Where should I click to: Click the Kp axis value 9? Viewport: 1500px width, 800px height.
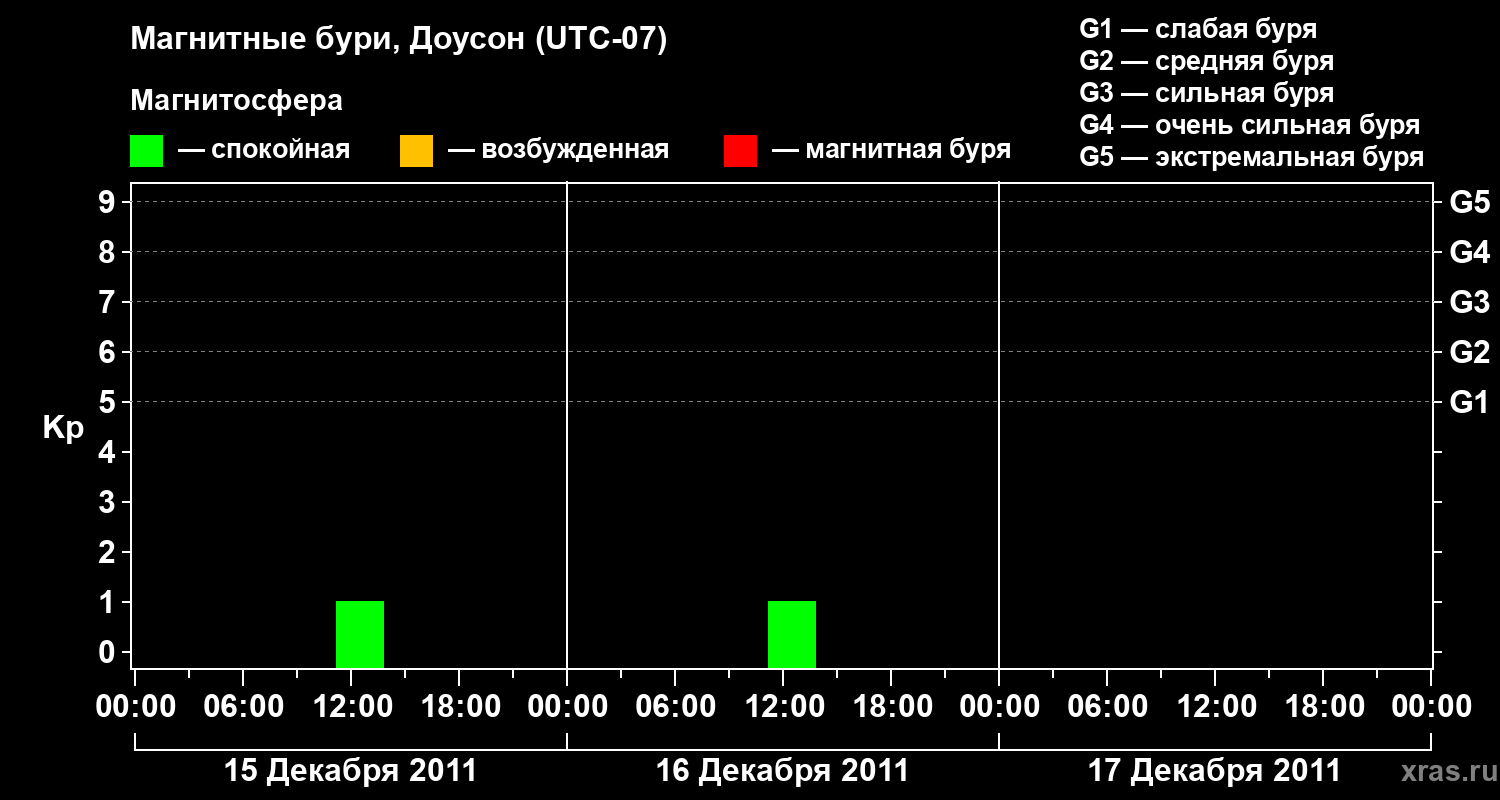tap(109, 202)
